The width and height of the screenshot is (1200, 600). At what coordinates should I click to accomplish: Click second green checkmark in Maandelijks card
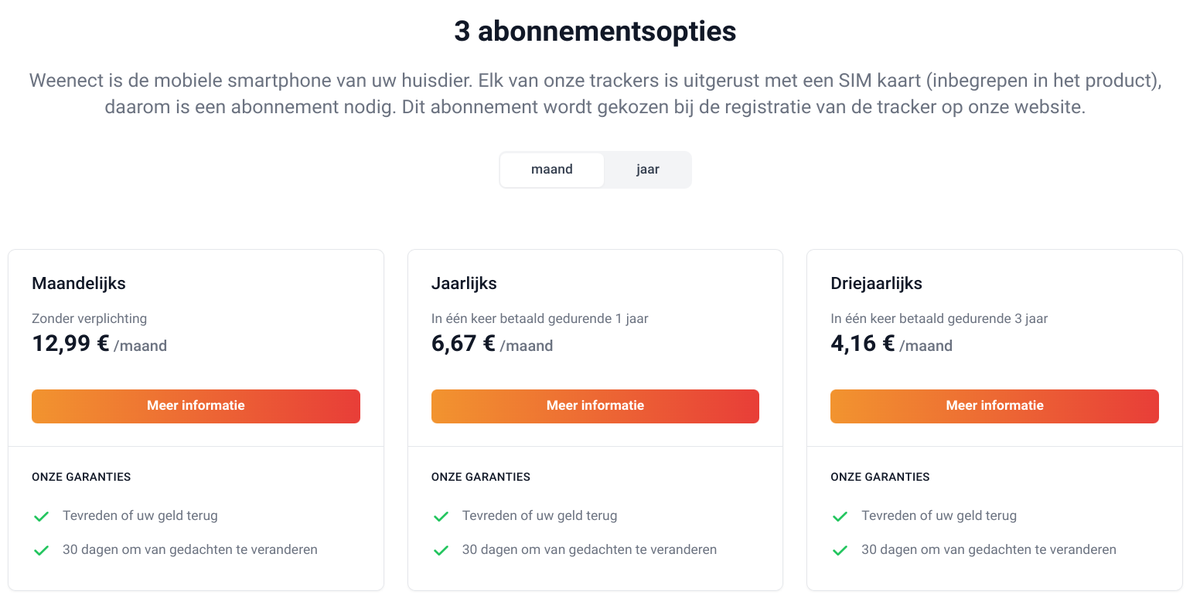click(42, 550)
